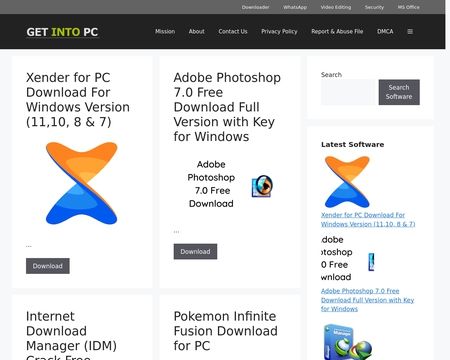The width and height of the screenshot is (450, 360).
Task: Open sidebar link Adobe Photoshop 7.0 Free Download
Action: click(367, 300)
